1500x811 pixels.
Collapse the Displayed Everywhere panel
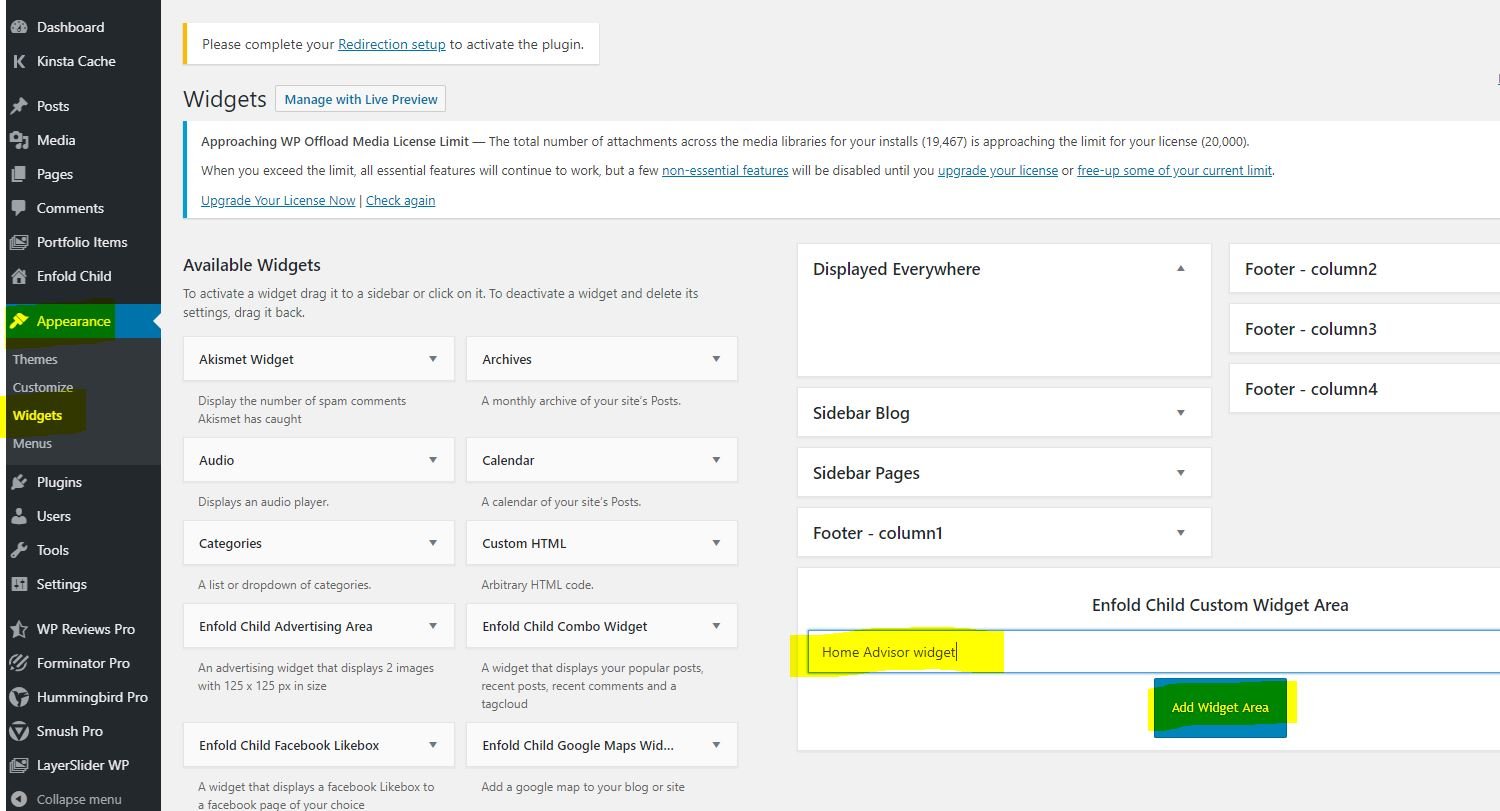[1180, 268]
